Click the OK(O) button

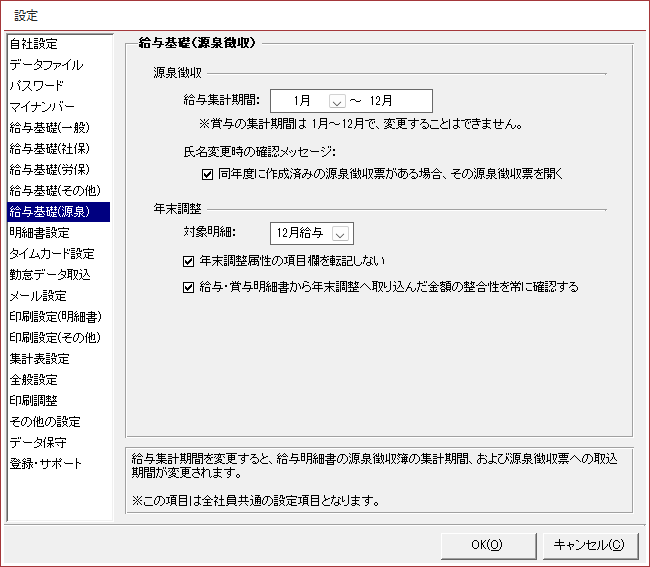(x=485, y=545)
